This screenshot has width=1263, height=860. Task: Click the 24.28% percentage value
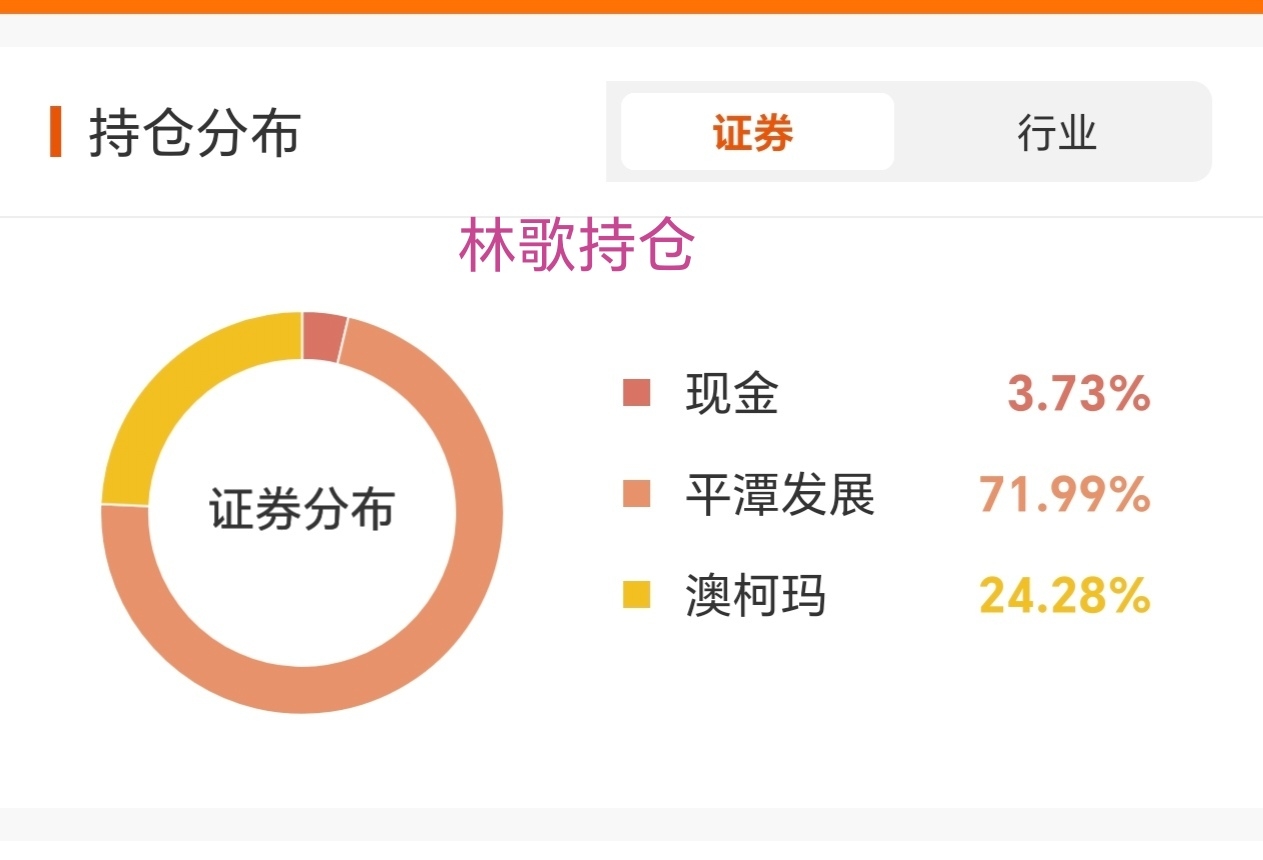click(x=1065, y=595)
